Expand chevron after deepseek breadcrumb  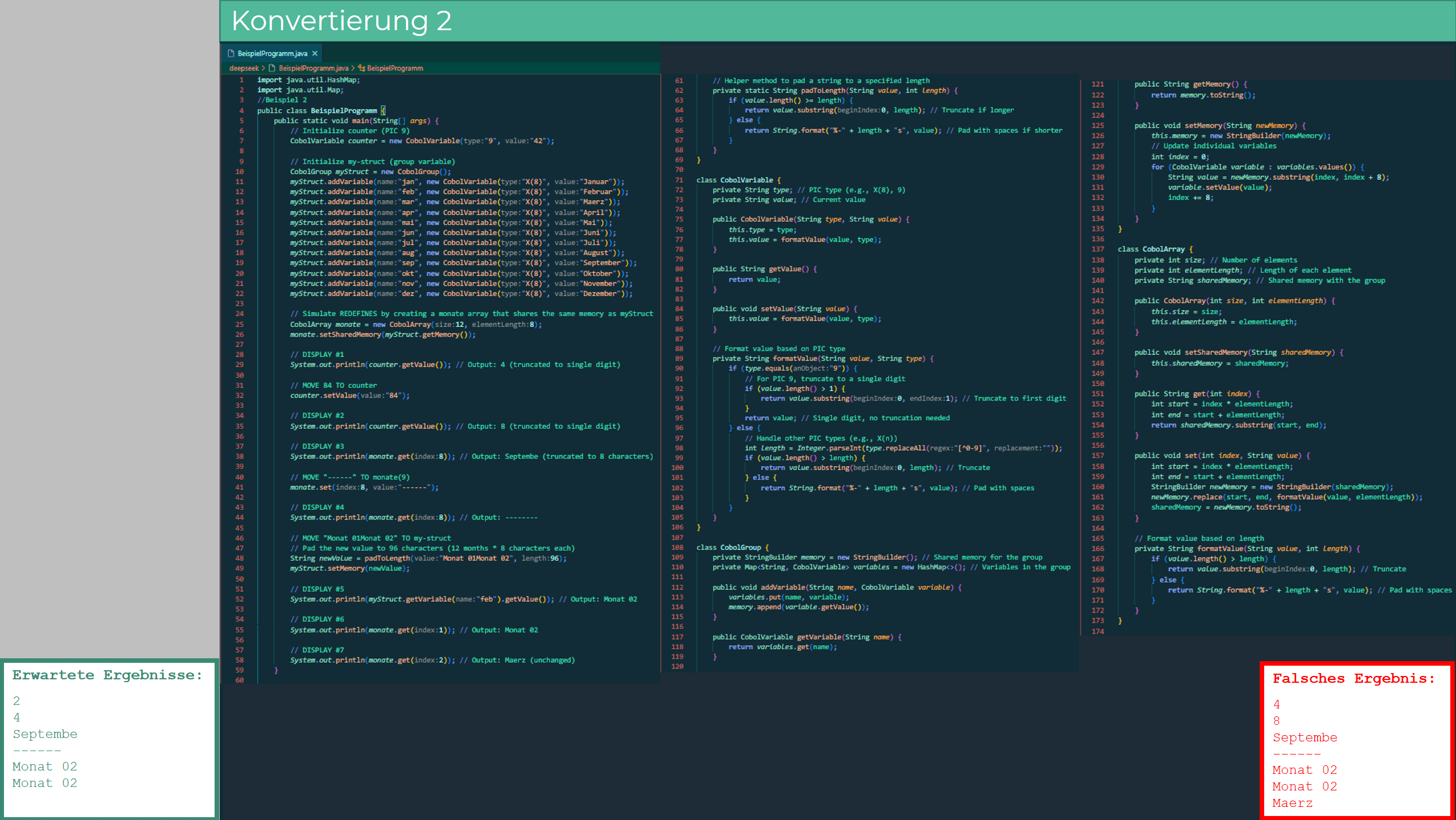tap(264, 68)
